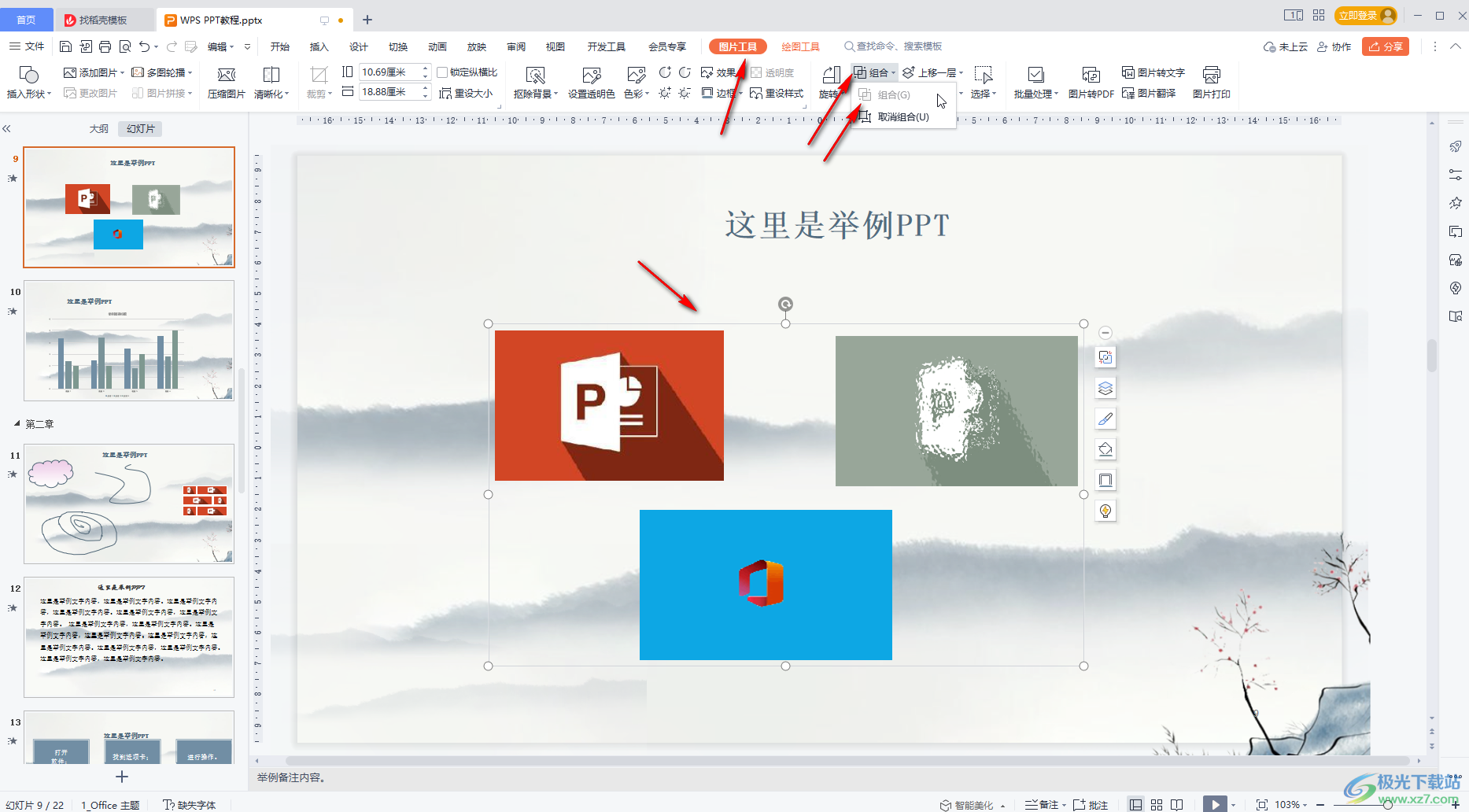Switch to normal view toggle

coord(1135,804)
